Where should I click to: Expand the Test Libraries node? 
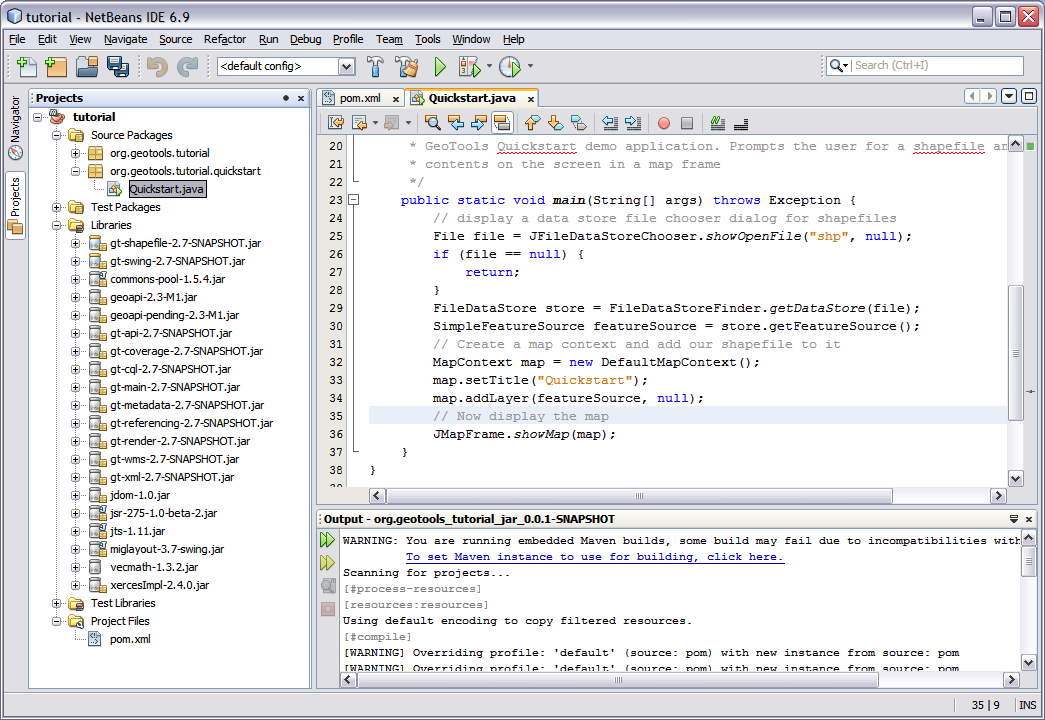click(57, 603)
